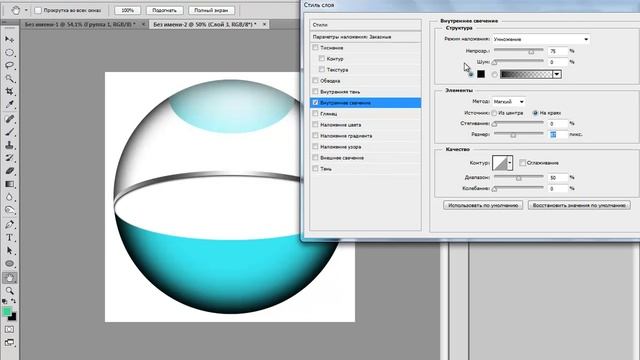Image resolution: width=640 pixels, height=360 pixels.
Task: Select the Dodge tool
Action: 9,210
